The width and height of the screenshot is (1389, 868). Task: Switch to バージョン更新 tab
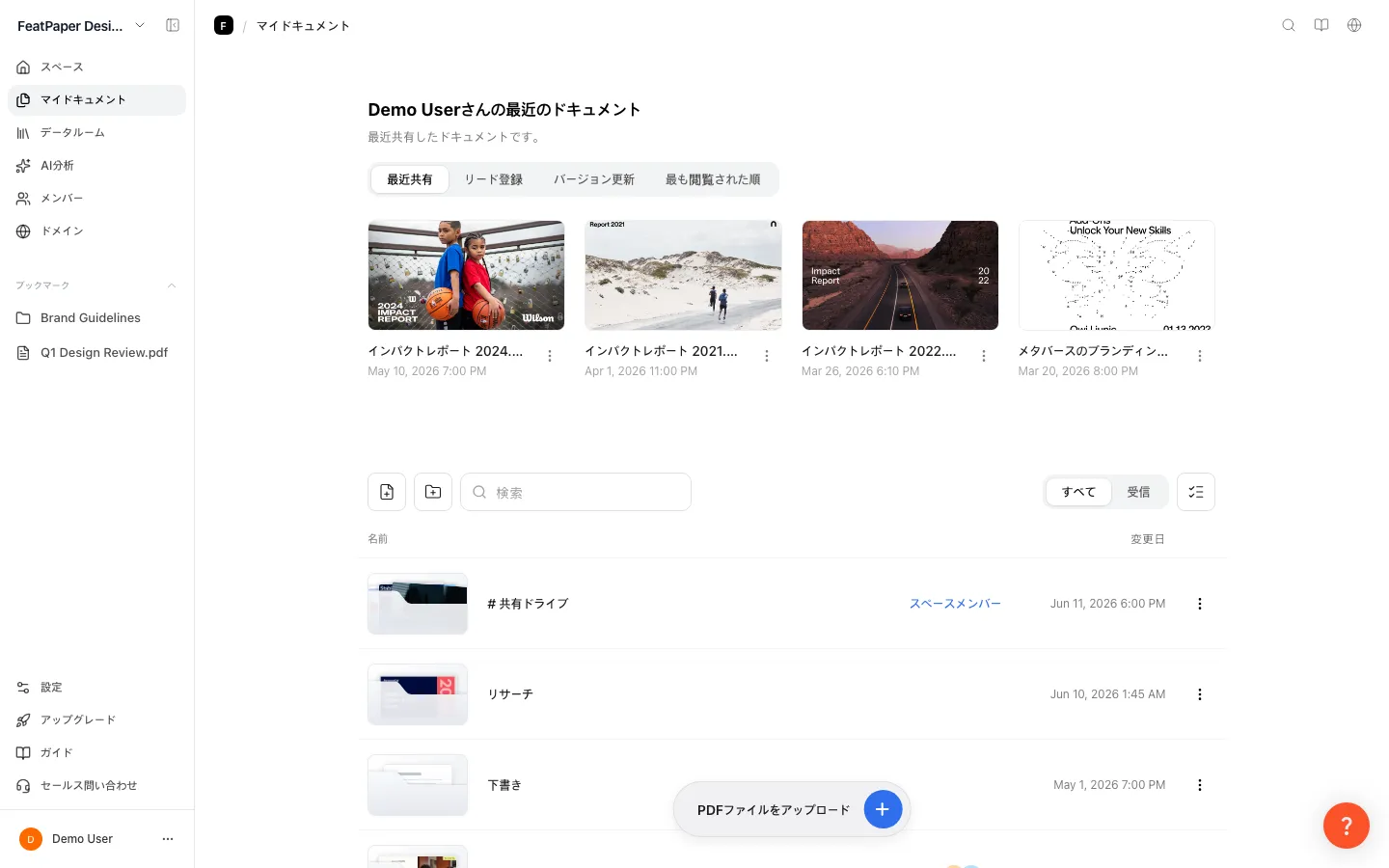[x=594, y=179]
